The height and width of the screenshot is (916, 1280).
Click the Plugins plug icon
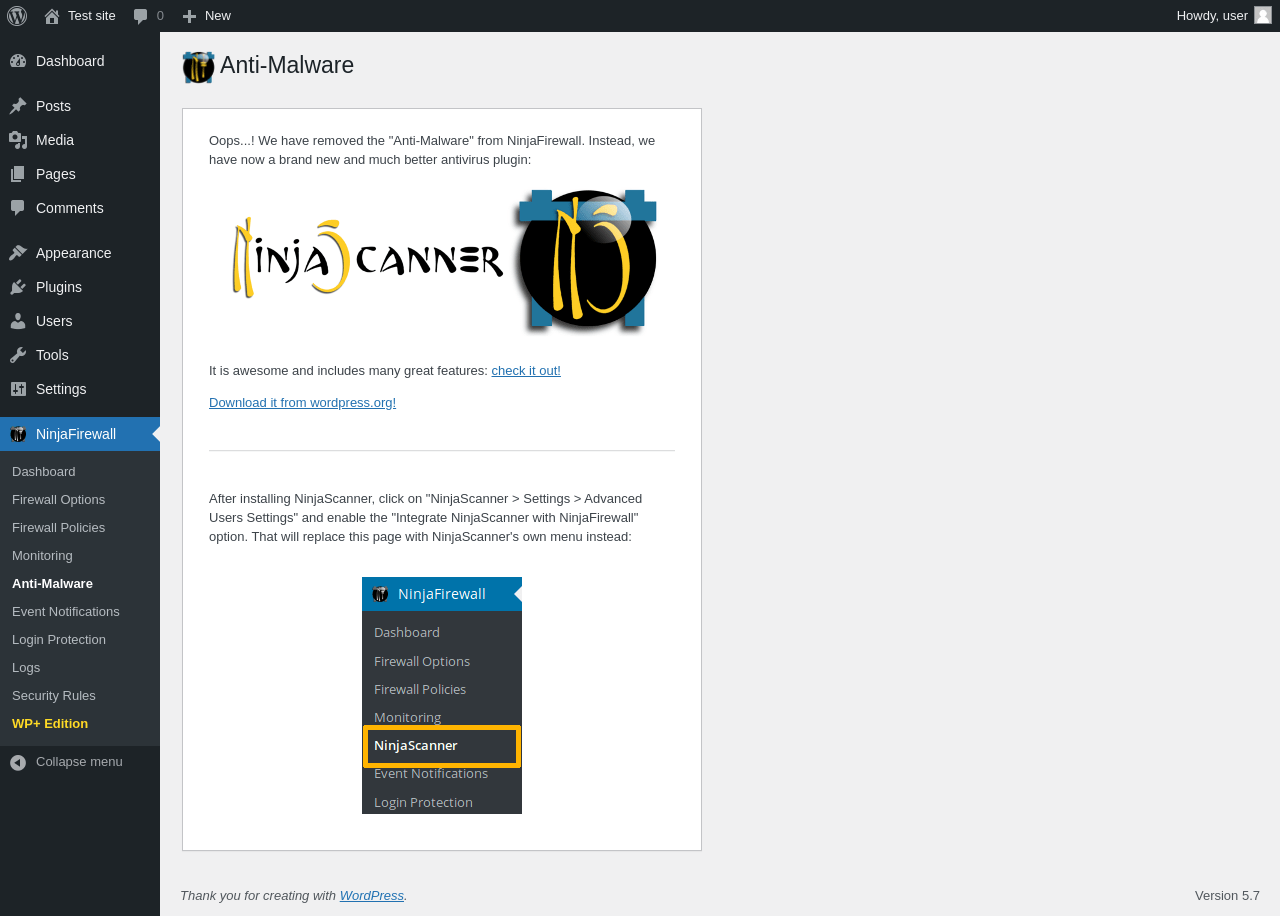pos(18,287)
